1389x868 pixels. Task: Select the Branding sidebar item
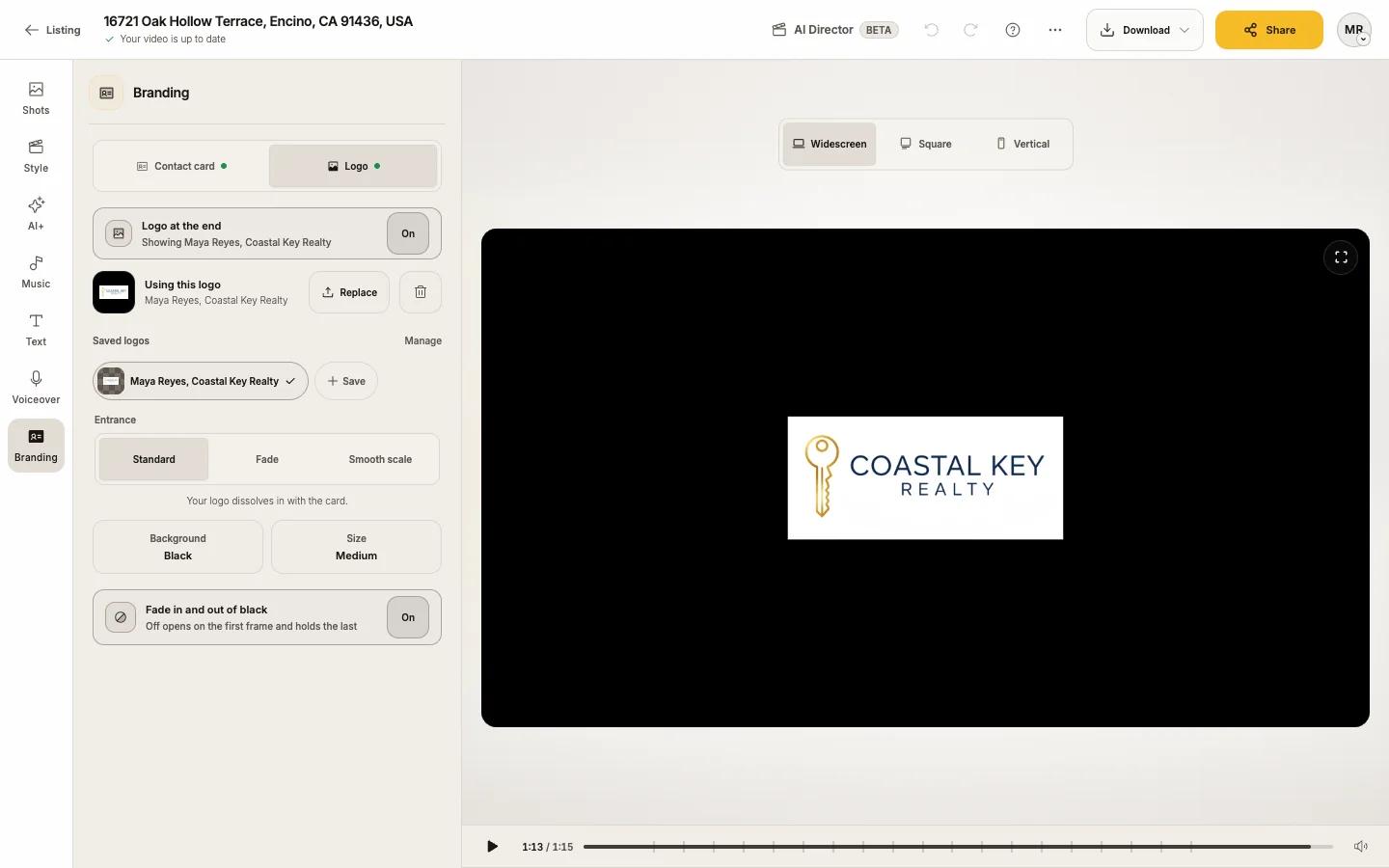tap(36, 446)
